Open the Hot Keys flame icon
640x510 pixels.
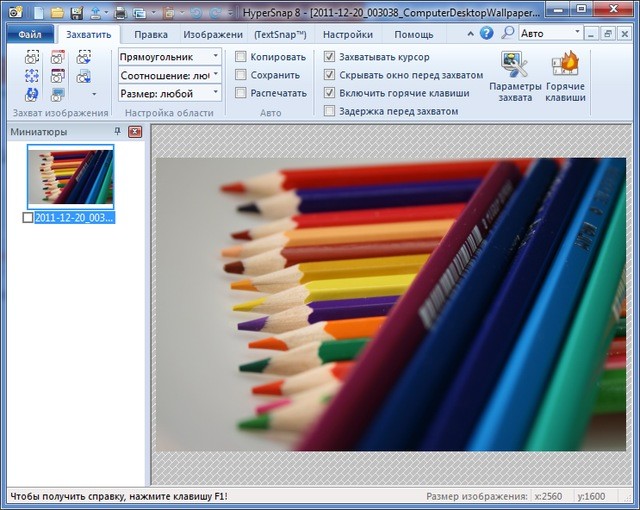pyautogui.click(x=565, y=67)
